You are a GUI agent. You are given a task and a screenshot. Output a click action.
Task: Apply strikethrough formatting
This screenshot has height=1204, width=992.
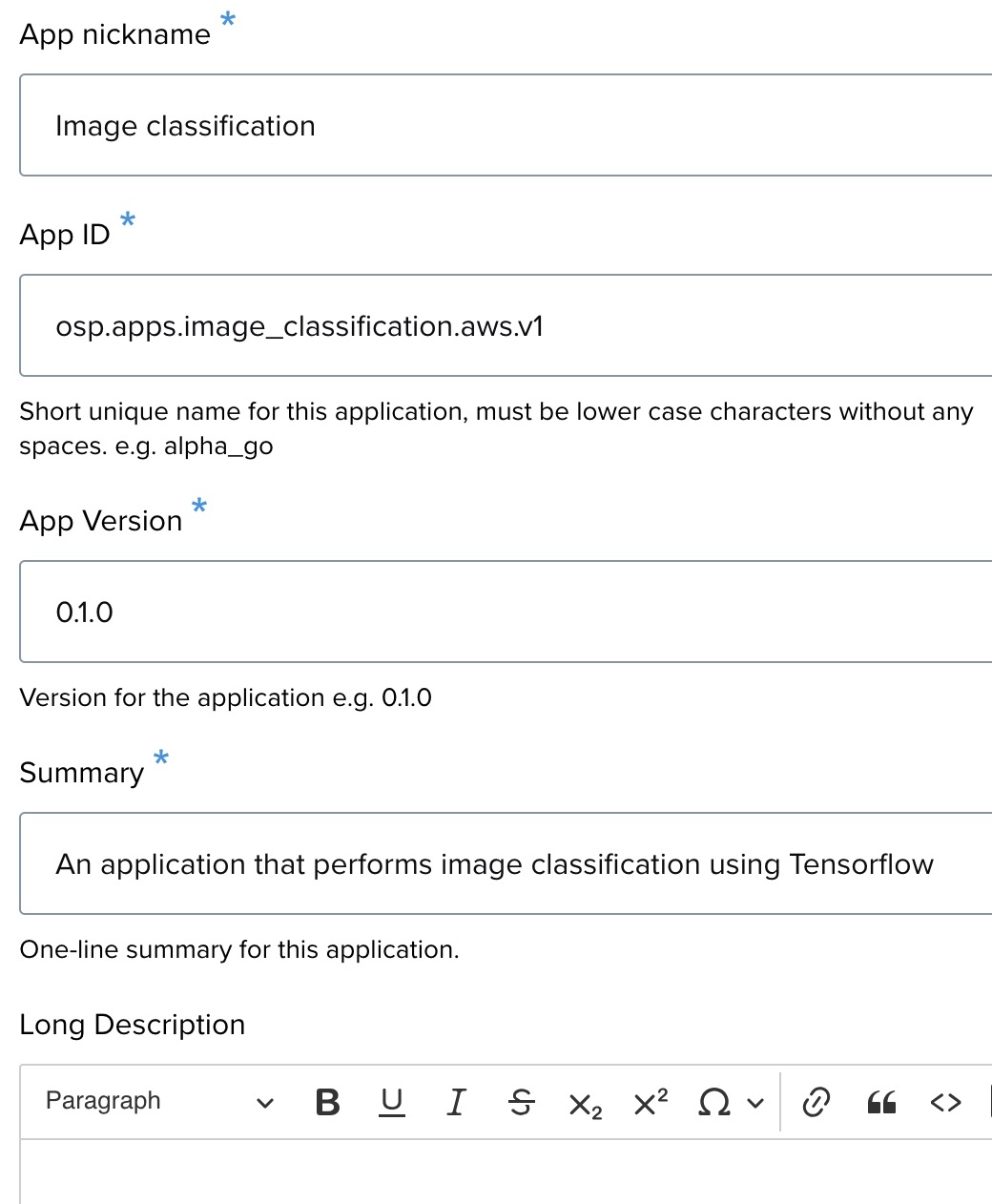[521, 1103]
